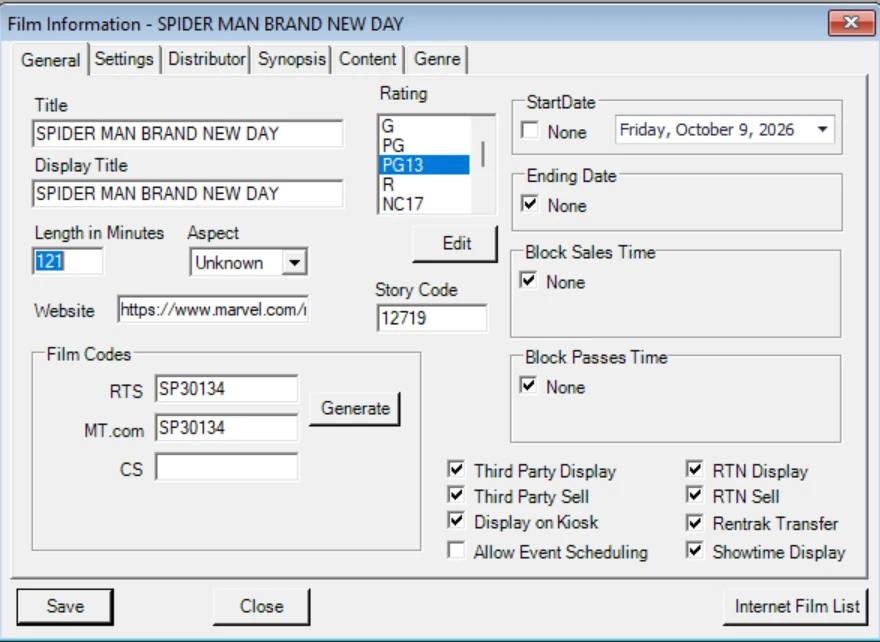The width and height of the screenshot is (880, 642).
Task: Click the empty CS code field
Action: 226,467
